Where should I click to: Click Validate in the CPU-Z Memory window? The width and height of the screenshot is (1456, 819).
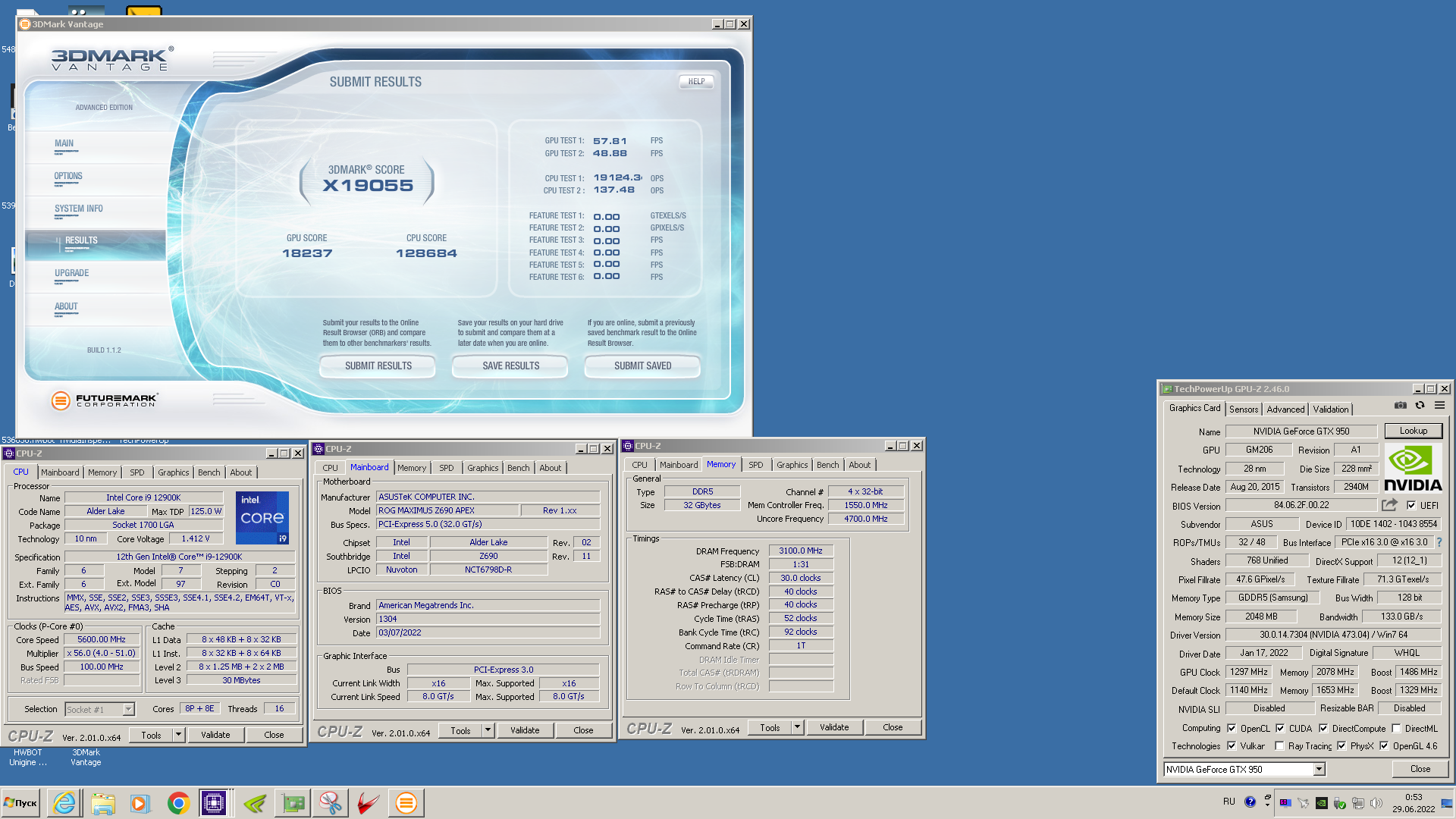834,728
